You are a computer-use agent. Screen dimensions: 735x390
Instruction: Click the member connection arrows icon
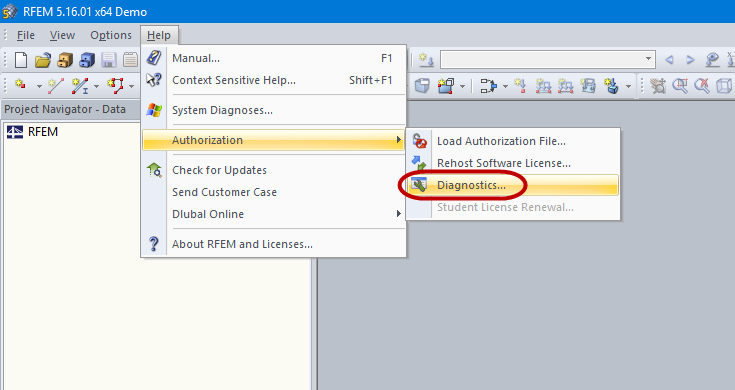tap(488, 86)
